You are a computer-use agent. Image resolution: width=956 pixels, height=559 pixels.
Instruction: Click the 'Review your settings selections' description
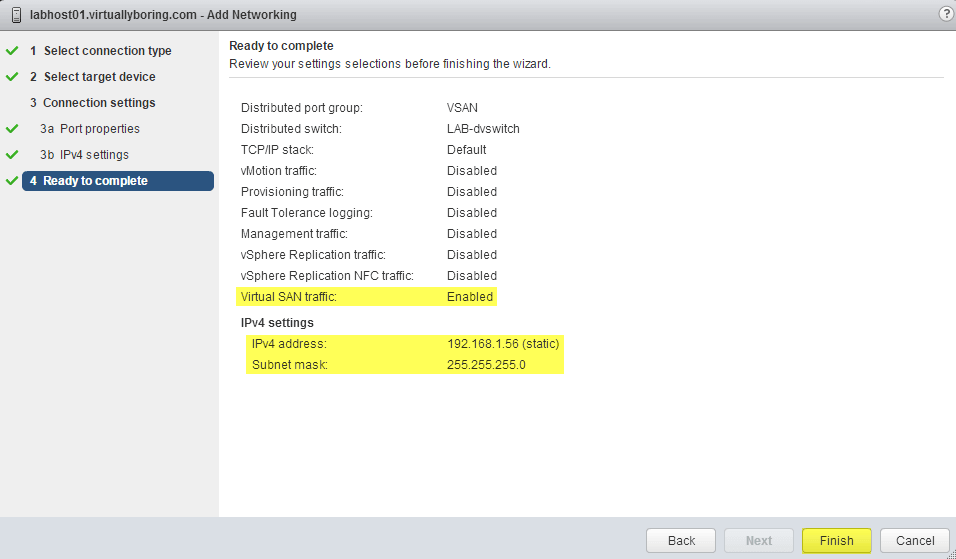(390, 64)
